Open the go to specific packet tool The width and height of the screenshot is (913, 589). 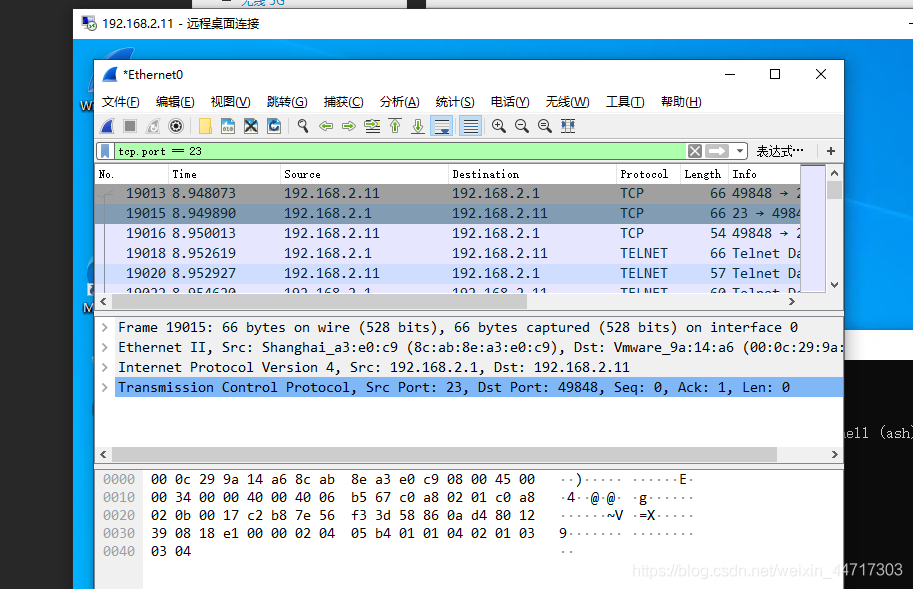(x=372, y=126)
